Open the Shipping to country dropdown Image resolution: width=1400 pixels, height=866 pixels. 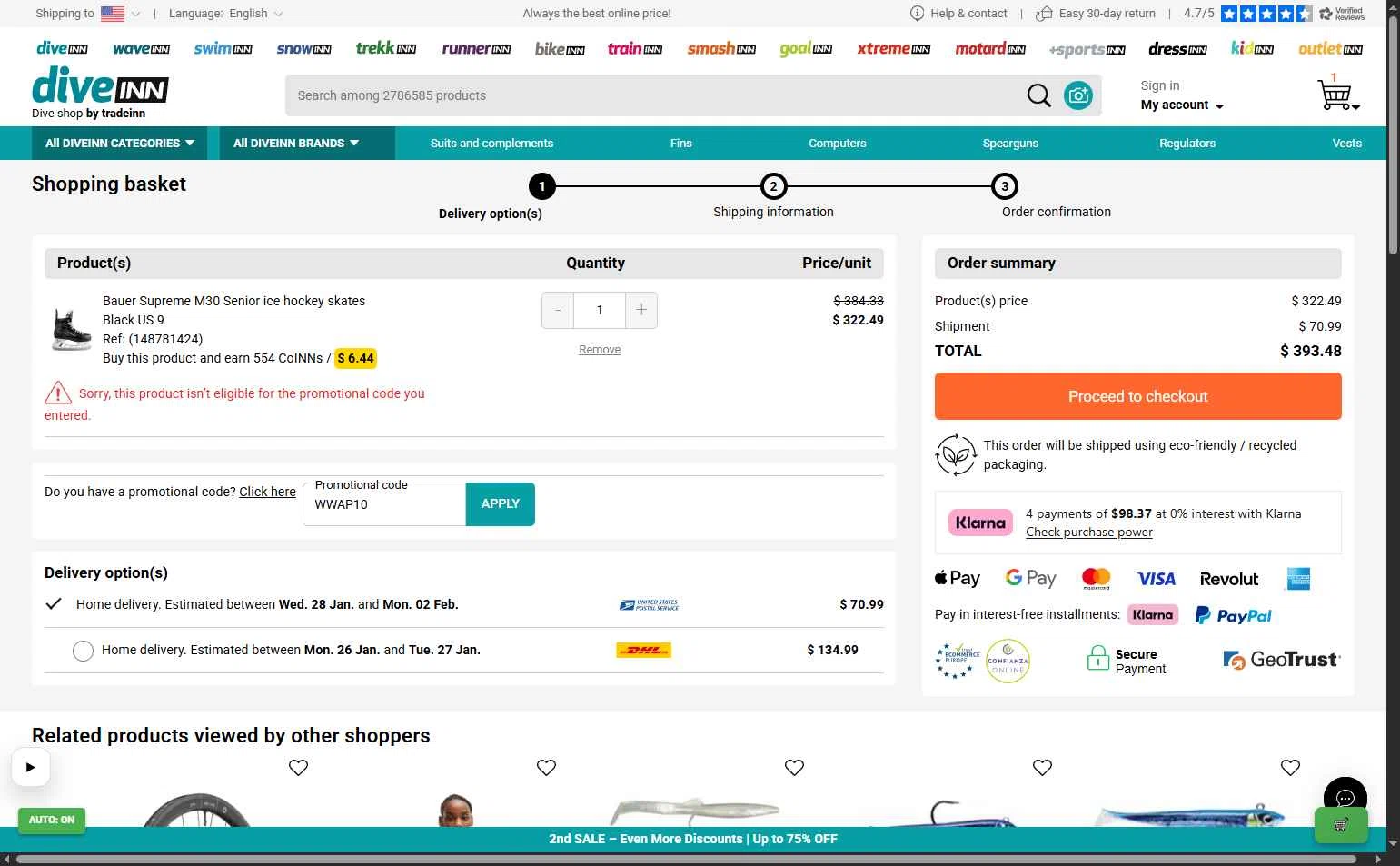[x=88, y=14]
